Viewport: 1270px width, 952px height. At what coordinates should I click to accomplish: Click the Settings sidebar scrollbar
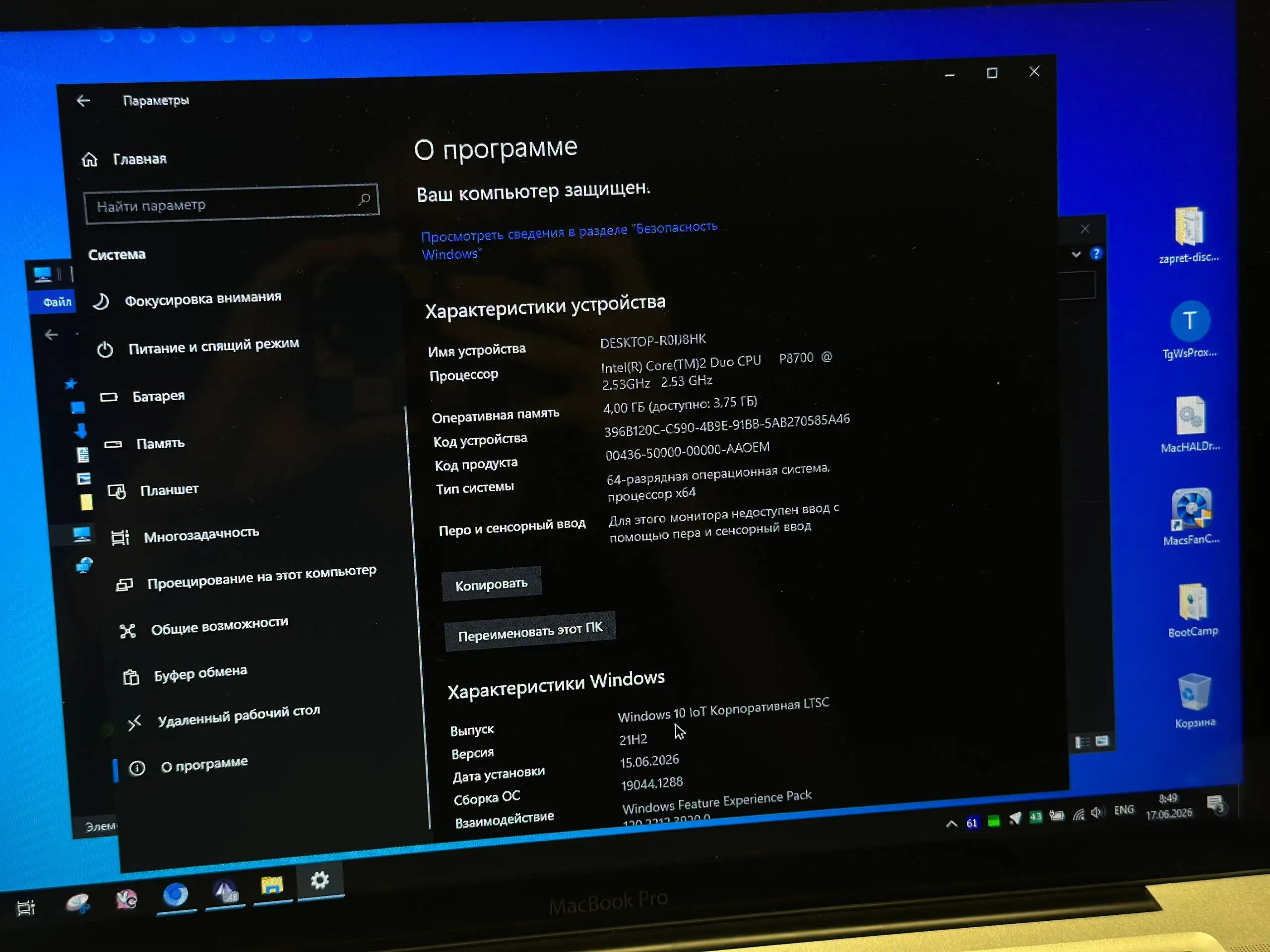(x=417, y=617)
